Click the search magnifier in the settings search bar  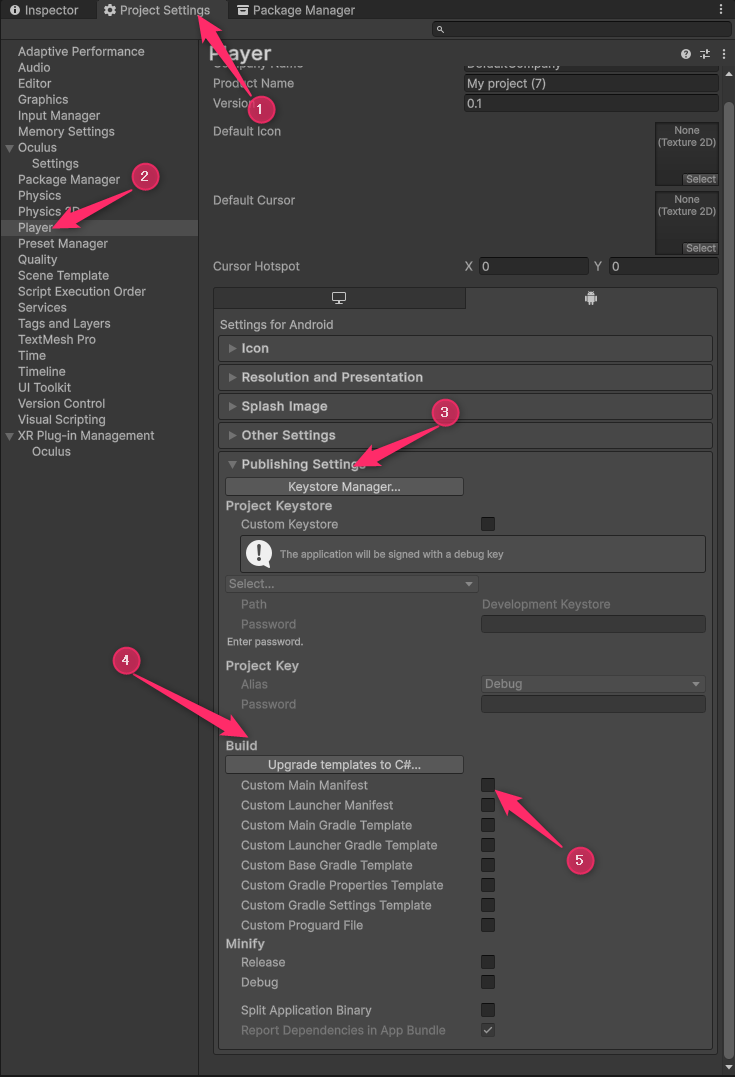pos(439,29)
